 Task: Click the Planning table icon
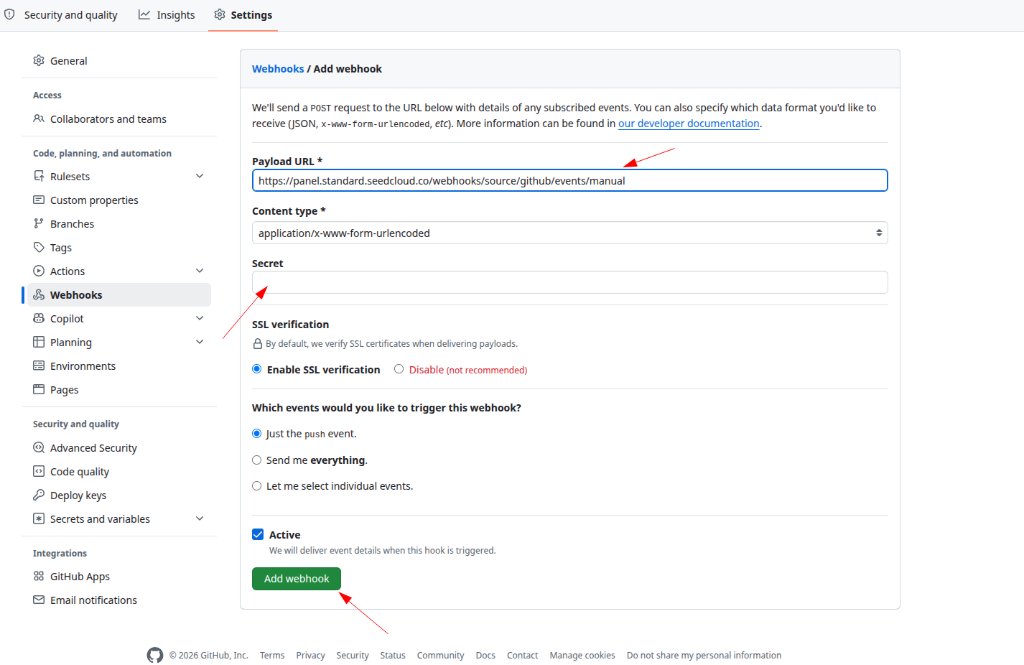pyautogui.click(x=39, y=342)
